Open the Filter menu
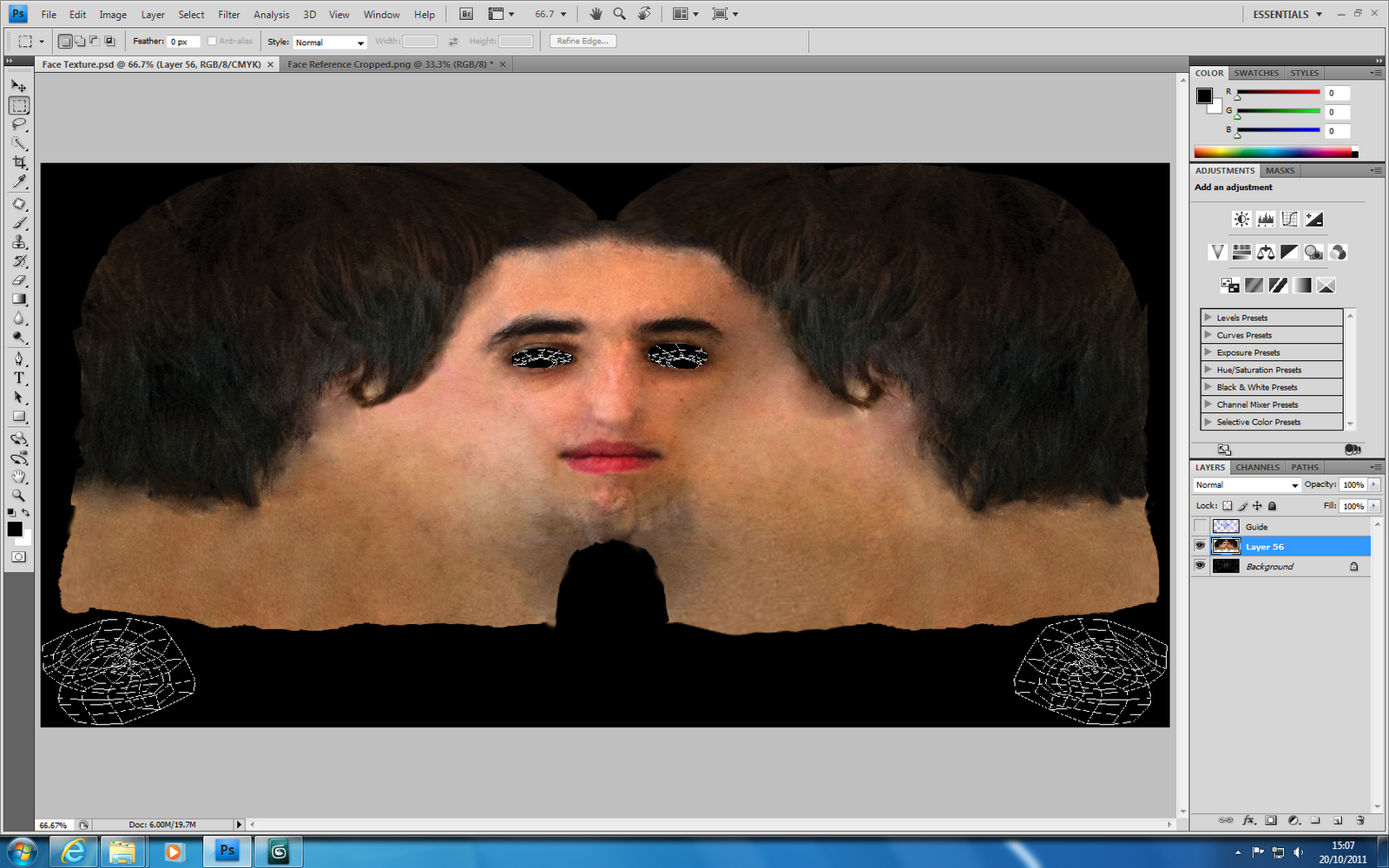 (228, 14)
